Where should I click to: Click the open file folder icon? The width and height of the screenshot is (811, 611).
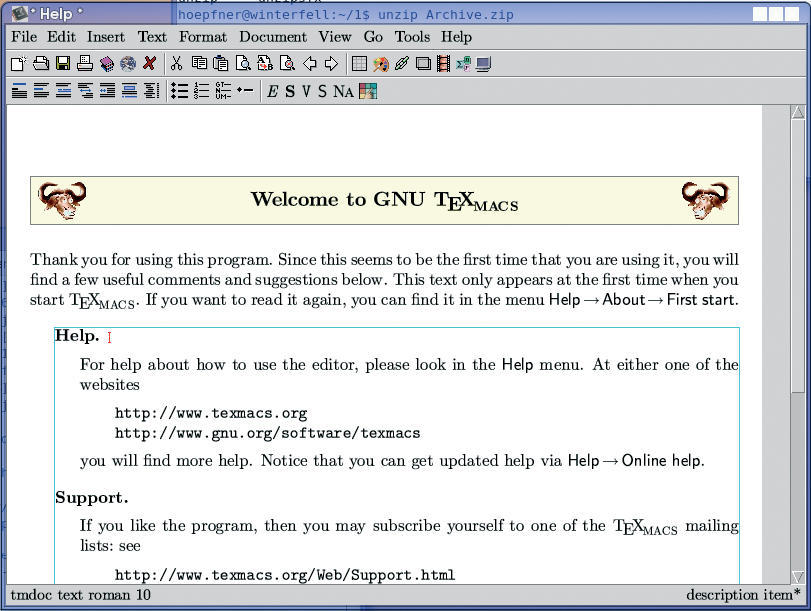click(41, 64)
